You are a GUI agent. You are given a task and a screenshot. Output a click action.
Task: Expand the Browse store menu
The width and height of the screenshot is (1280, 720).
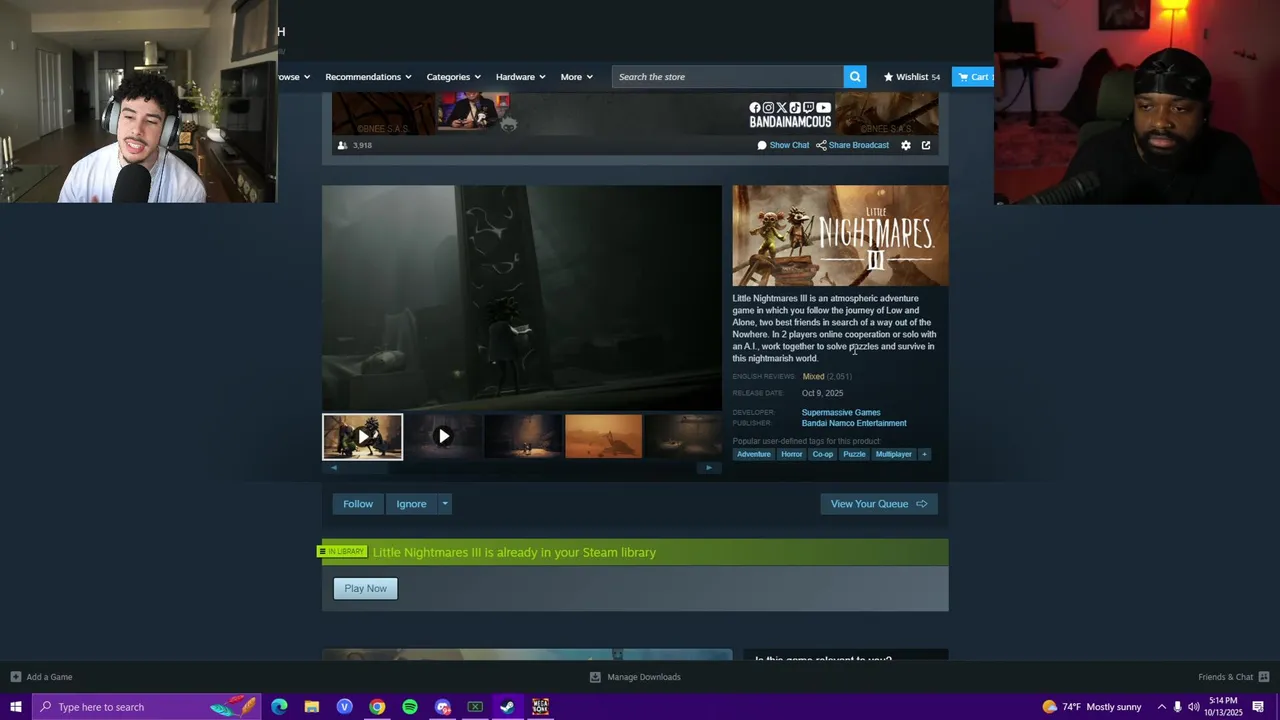294,77
